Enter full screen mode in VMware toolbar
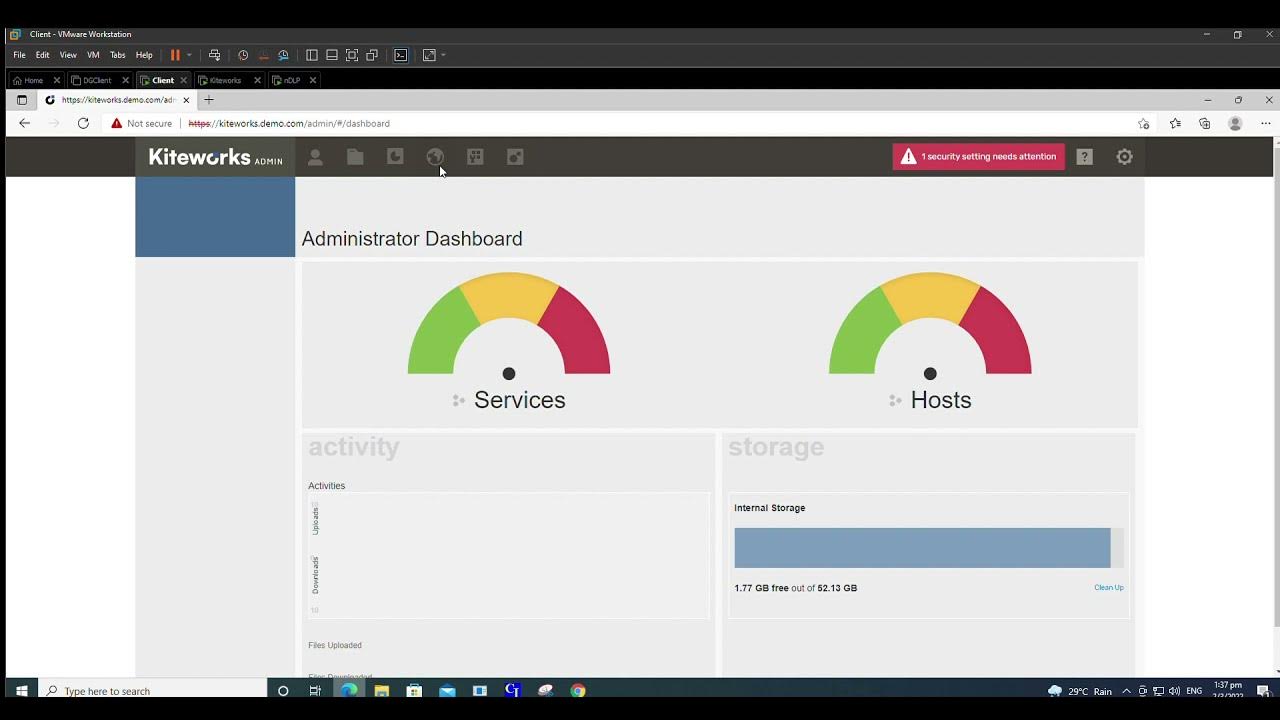The width and height of the screenshot is (1280, 720). [x=352, y=55]
